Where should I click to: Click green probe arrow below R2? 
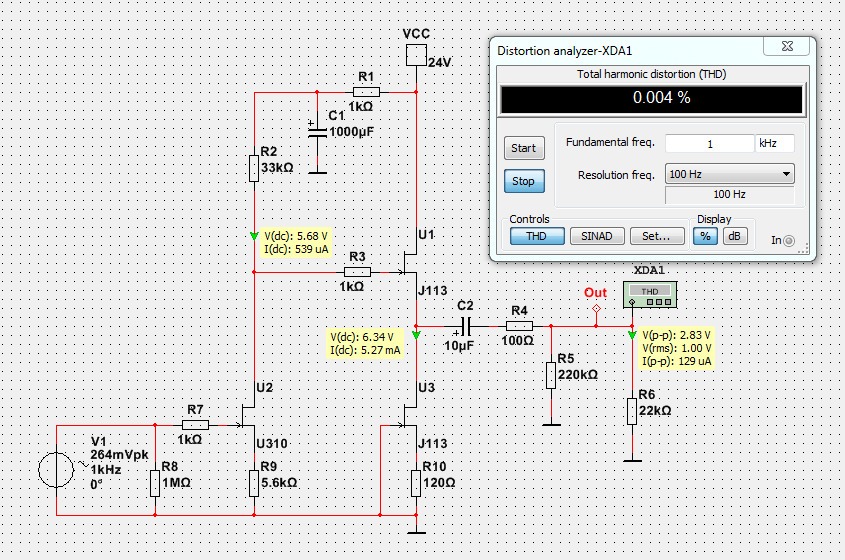coord(254,237)
